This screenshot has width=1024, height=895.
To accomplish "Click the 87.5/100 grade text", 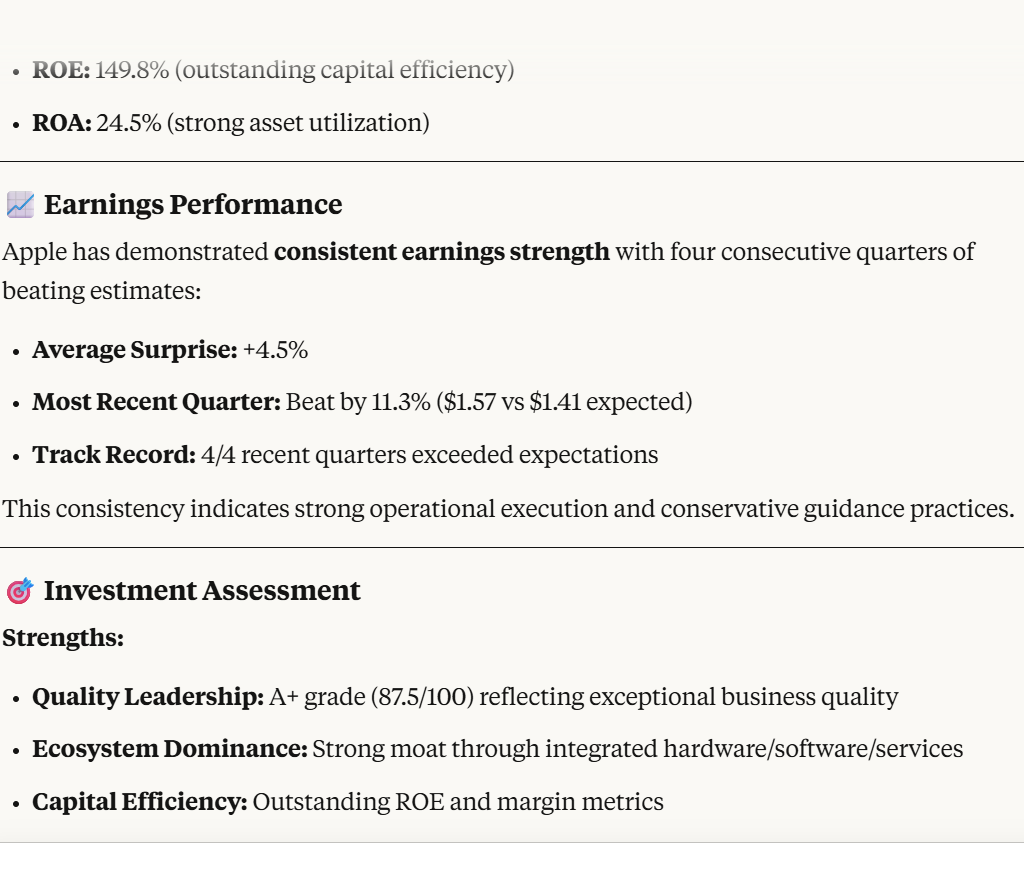I will (x=422, y=697).
